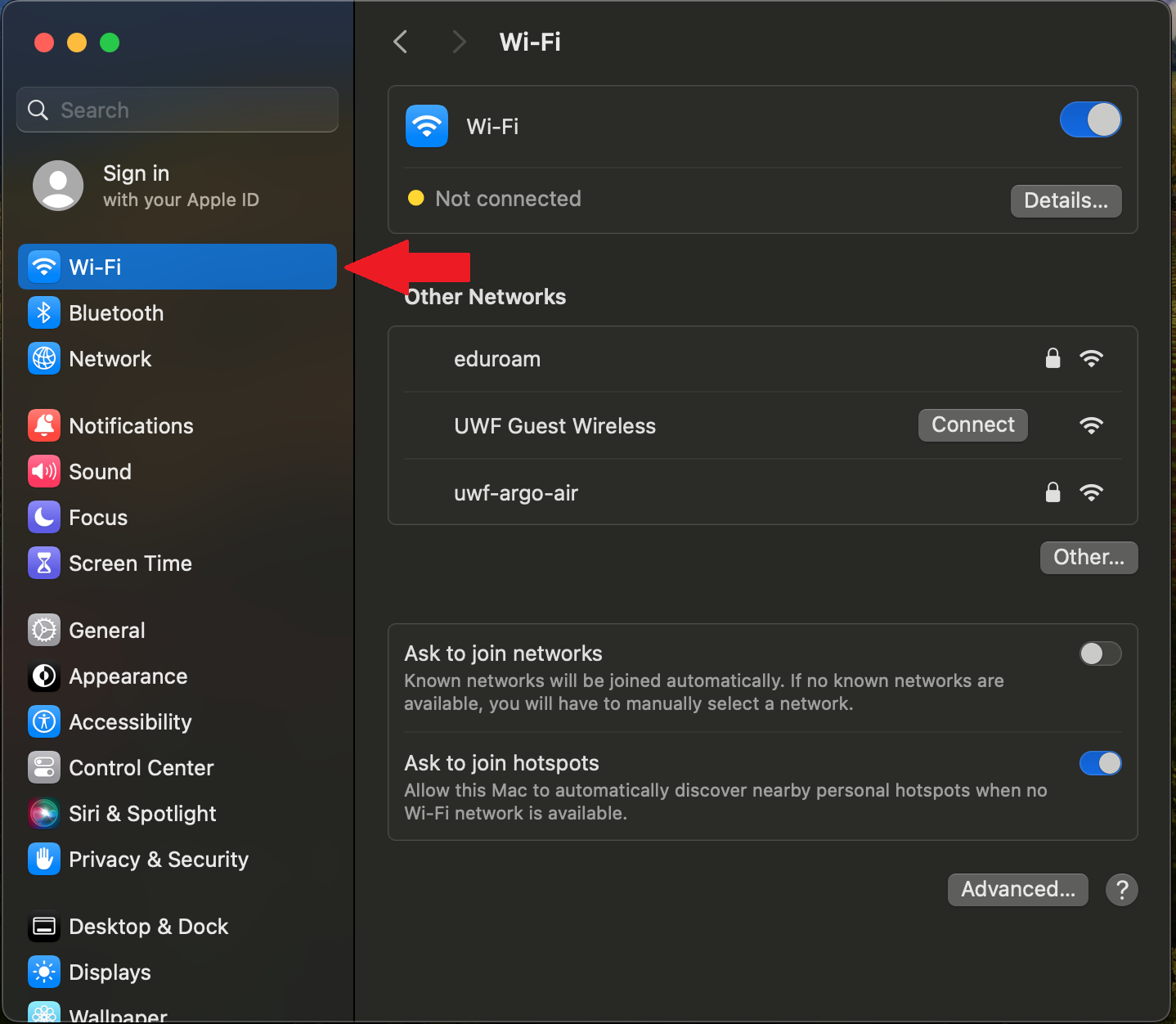Image resolution: width=1176 pixels, height=1024 pixels.
Task: Disable Ask to join hotspots toggle
Action: (1100, 763)
